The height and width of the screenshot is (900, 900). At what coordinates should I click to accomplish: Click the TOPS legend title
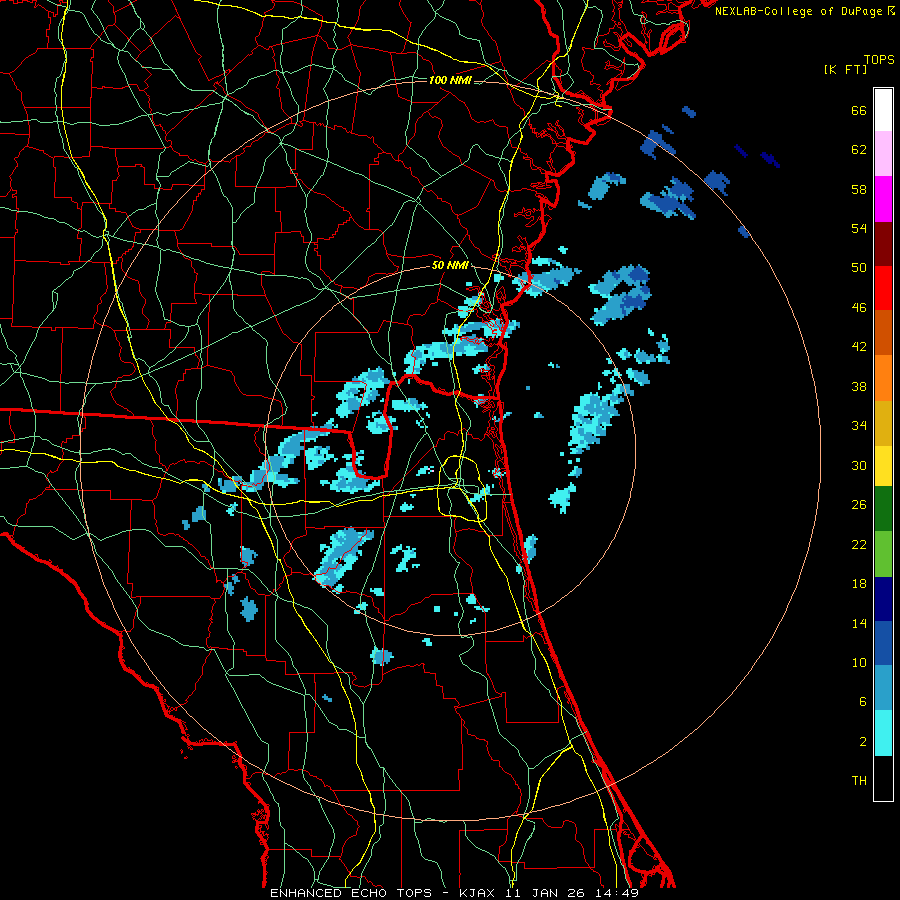879,59
